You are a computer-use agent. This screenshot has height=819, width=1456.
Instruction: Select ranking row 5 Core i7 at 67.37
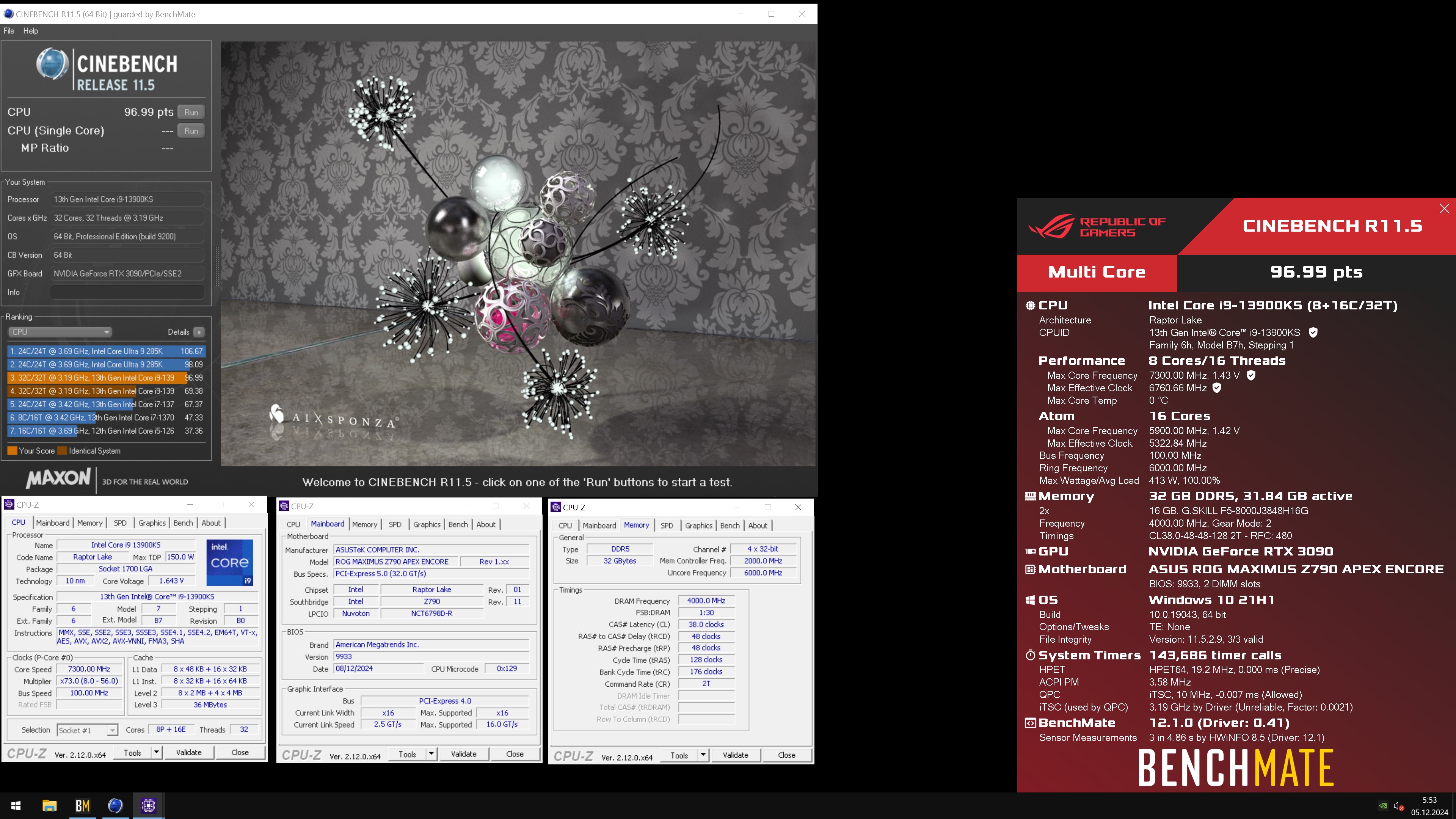(106, 404)
